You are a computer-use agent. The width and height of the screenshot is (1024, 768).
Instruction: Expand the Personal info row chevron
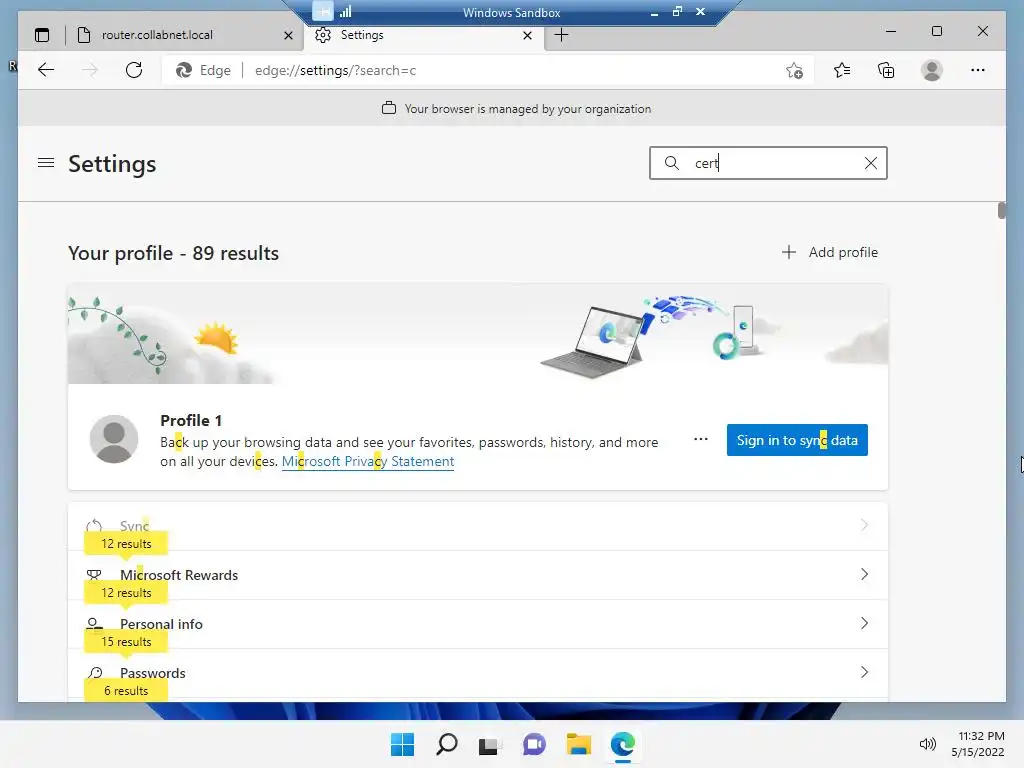point(864,623)
